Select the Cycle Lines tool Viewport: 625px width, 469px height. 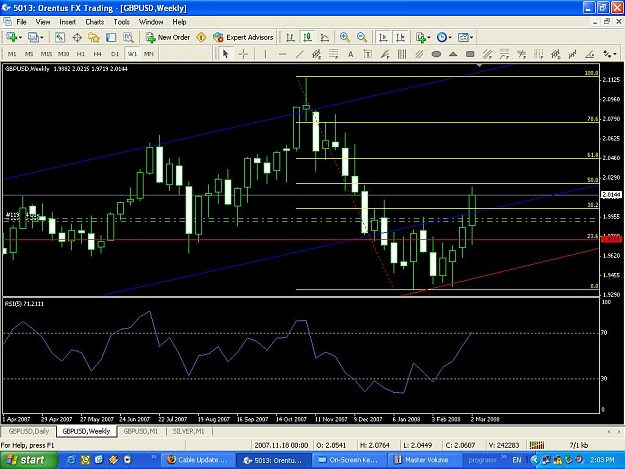pos(402,54)
